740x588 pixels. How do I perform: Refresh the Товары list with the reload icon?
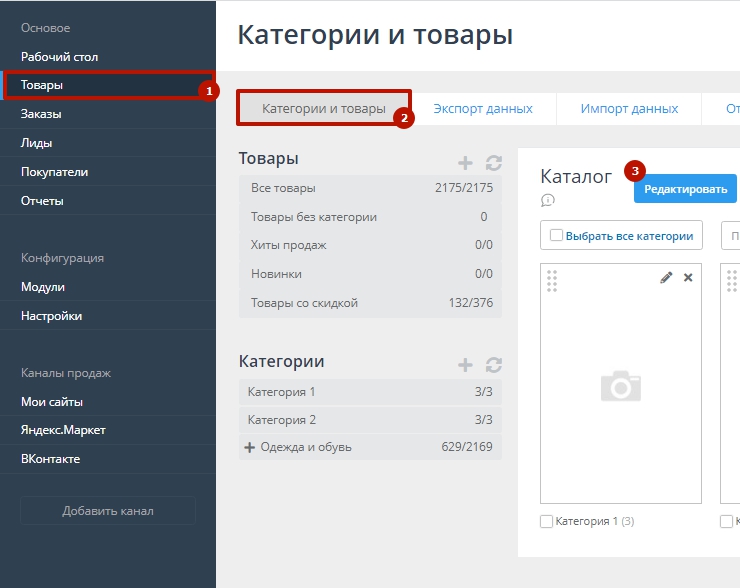(x=494, y=163)
